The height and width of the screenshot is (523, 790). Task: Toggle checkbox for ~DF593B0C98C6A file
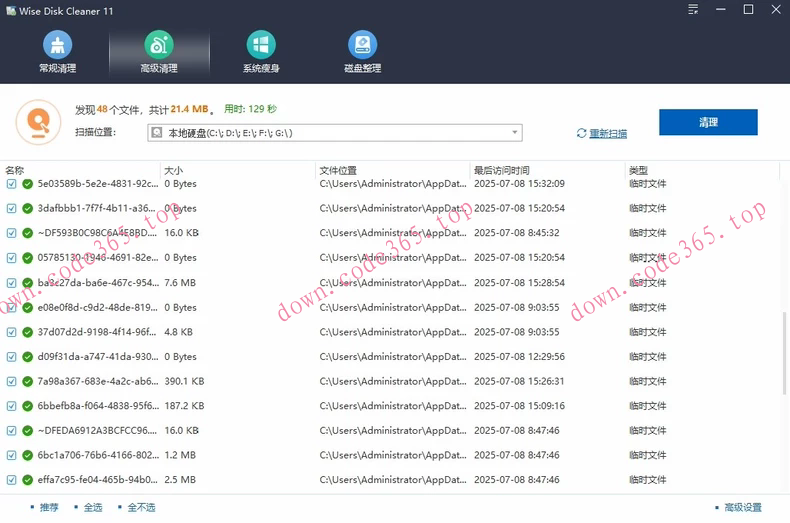(11, 233)
